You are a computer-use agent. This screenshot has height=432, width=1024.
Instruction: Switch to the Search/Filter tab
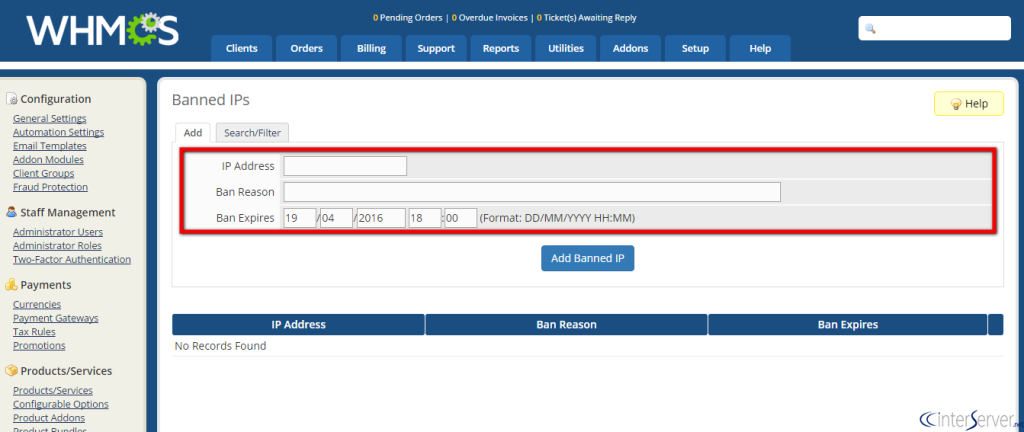point(252,132)
